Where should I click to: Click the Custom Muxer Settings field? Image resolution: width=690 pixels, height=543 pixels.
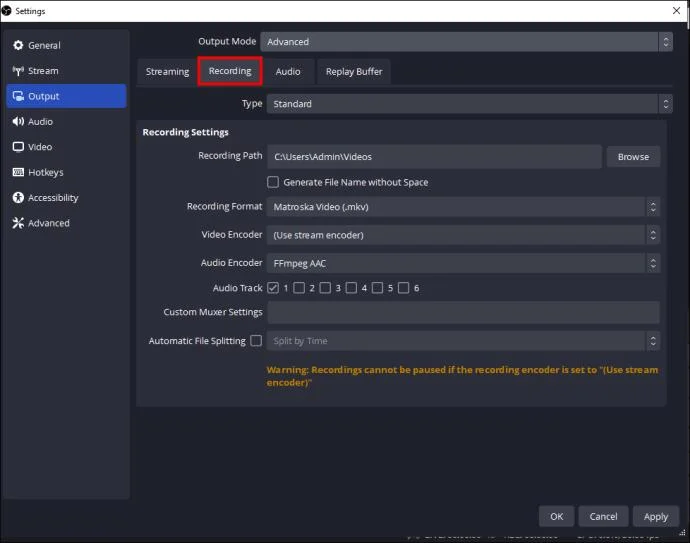coord(463,312)
